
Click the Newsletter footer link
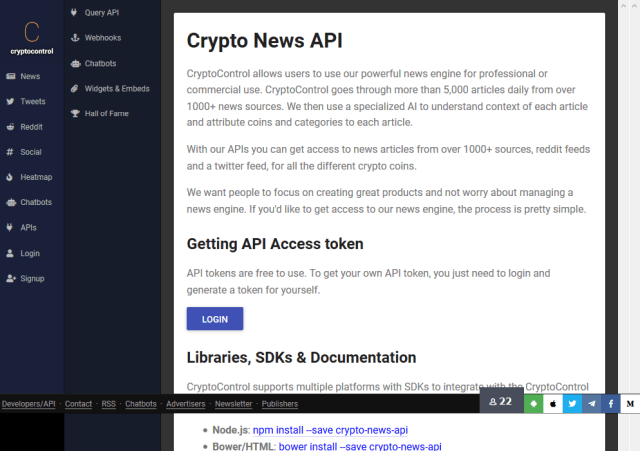click(233, 404)
